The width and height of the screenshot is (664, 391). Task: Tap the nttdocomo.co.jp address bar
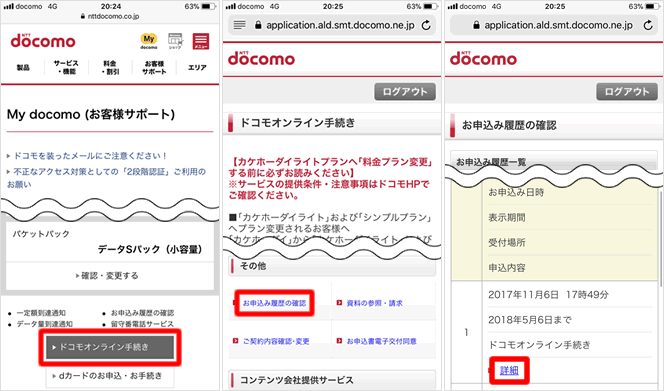click(110, 16)
